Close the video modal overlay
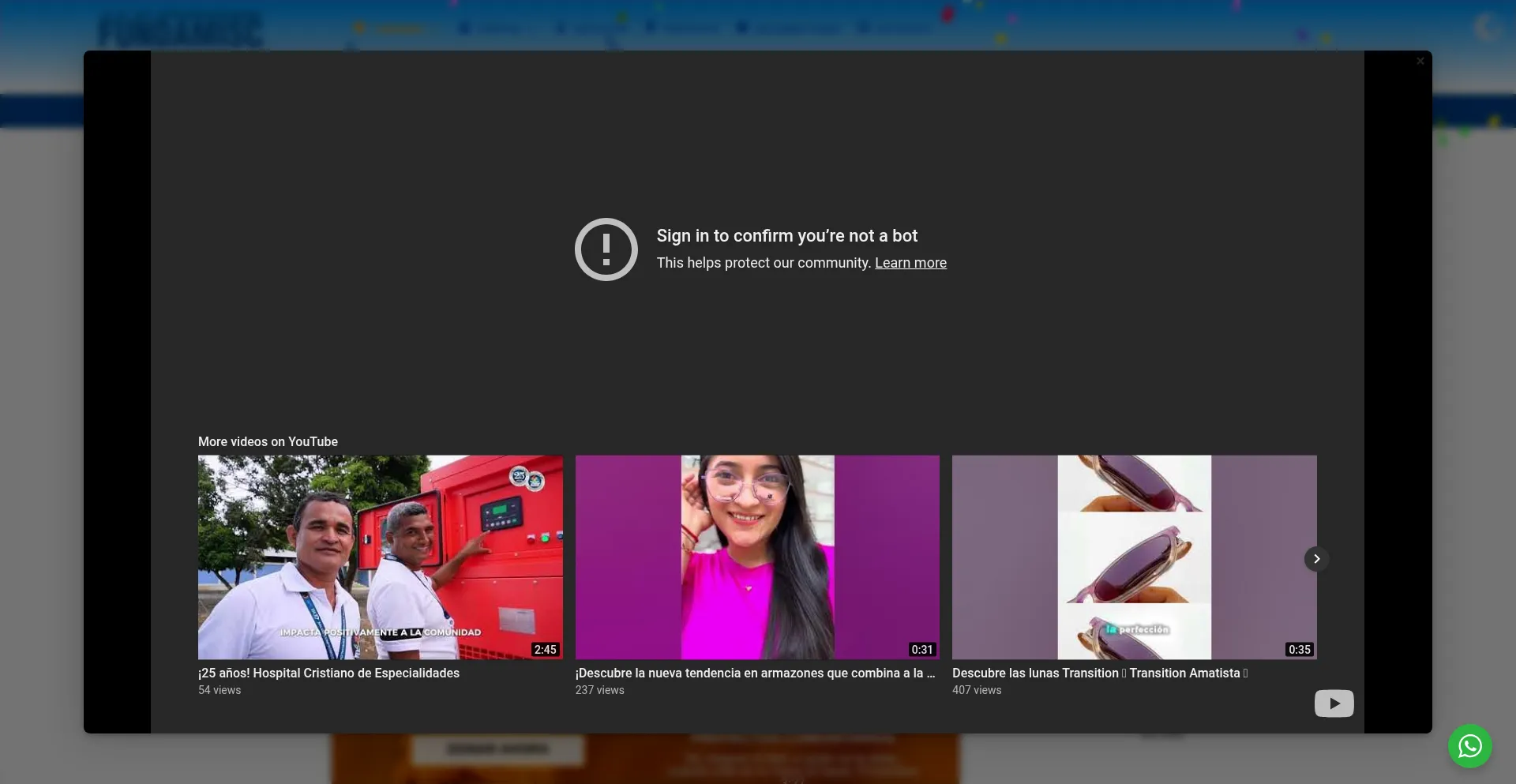This screenshot has height=784, width=1516. pyautogui.click(x=1420, y=61)
